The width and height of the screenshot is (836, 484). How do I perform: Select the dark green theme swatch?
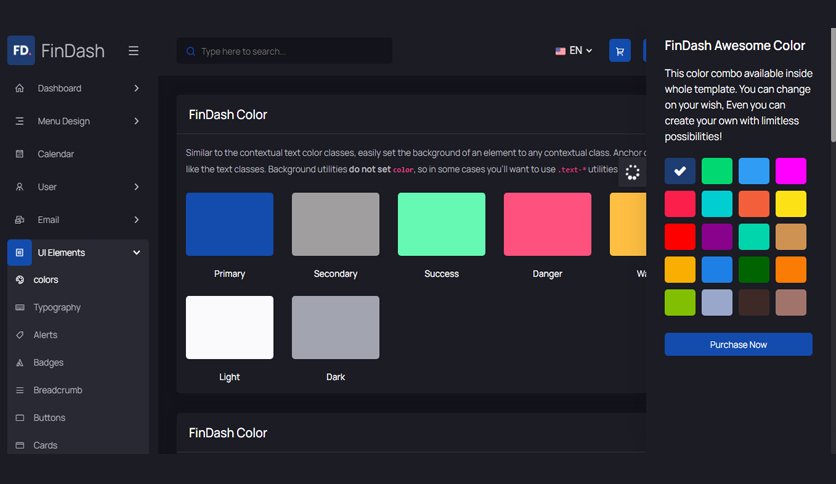(754, 270)
